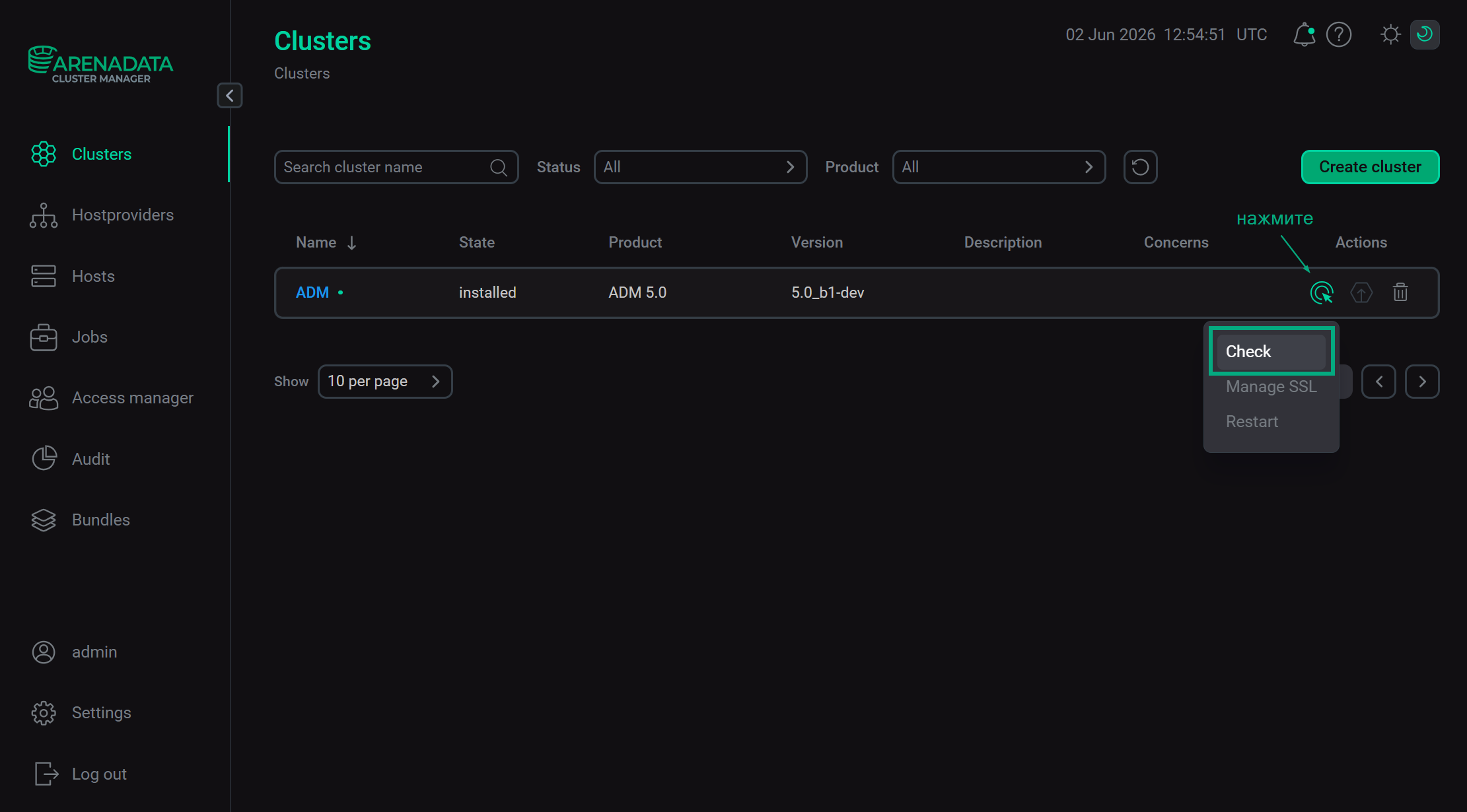Click the Description column header

click(x=1003, y=242)
